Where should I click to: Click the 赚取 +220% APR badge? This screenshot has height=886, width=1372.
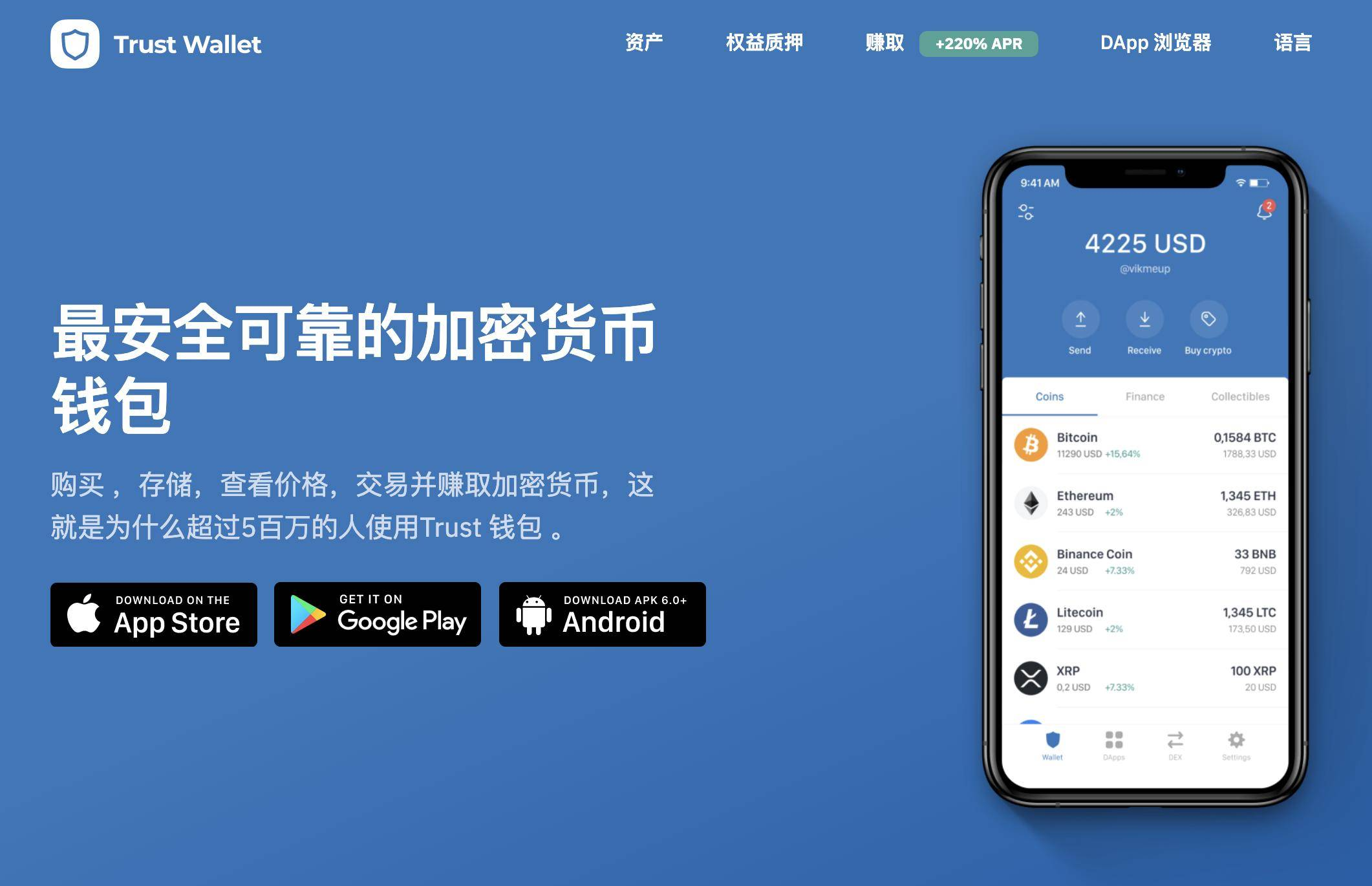[984, 42]
